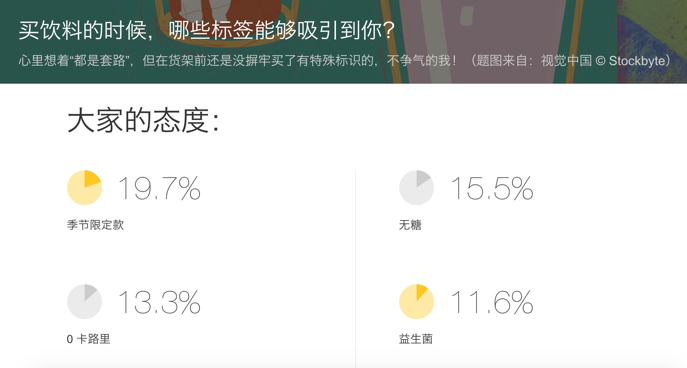Click the 19.7% percentage figure
This screenshot has height=368, width=687.
[159, 188]
